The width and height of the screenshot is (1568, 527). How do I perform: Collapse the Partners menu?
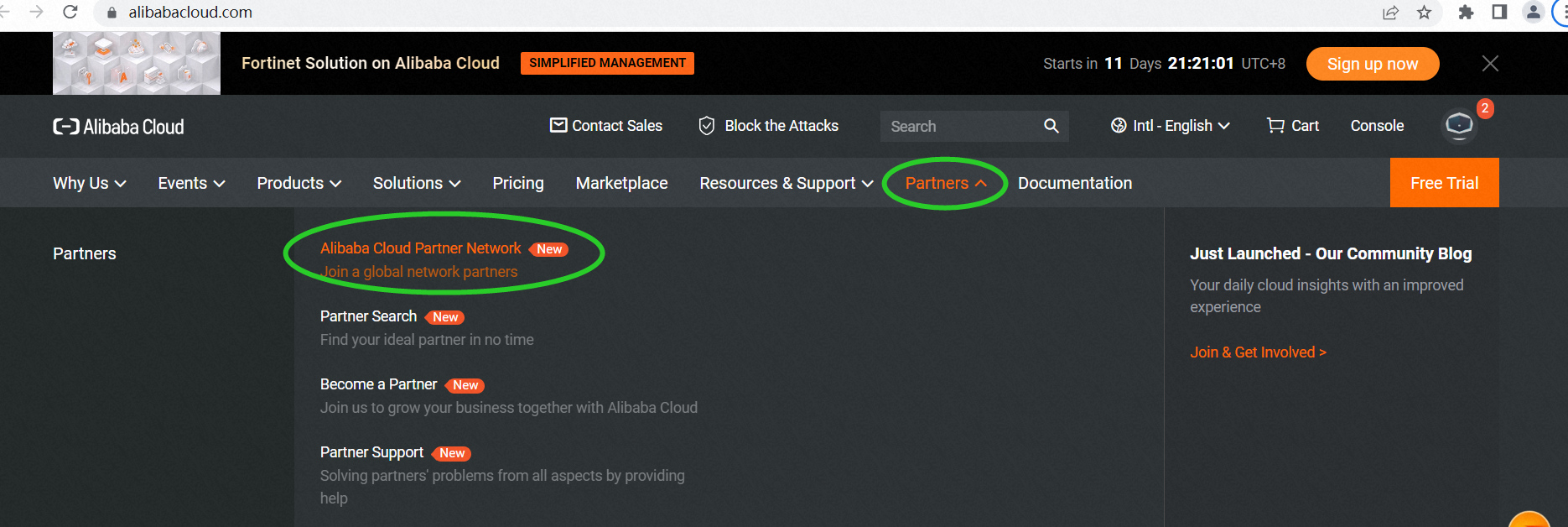tap(945, 183)
